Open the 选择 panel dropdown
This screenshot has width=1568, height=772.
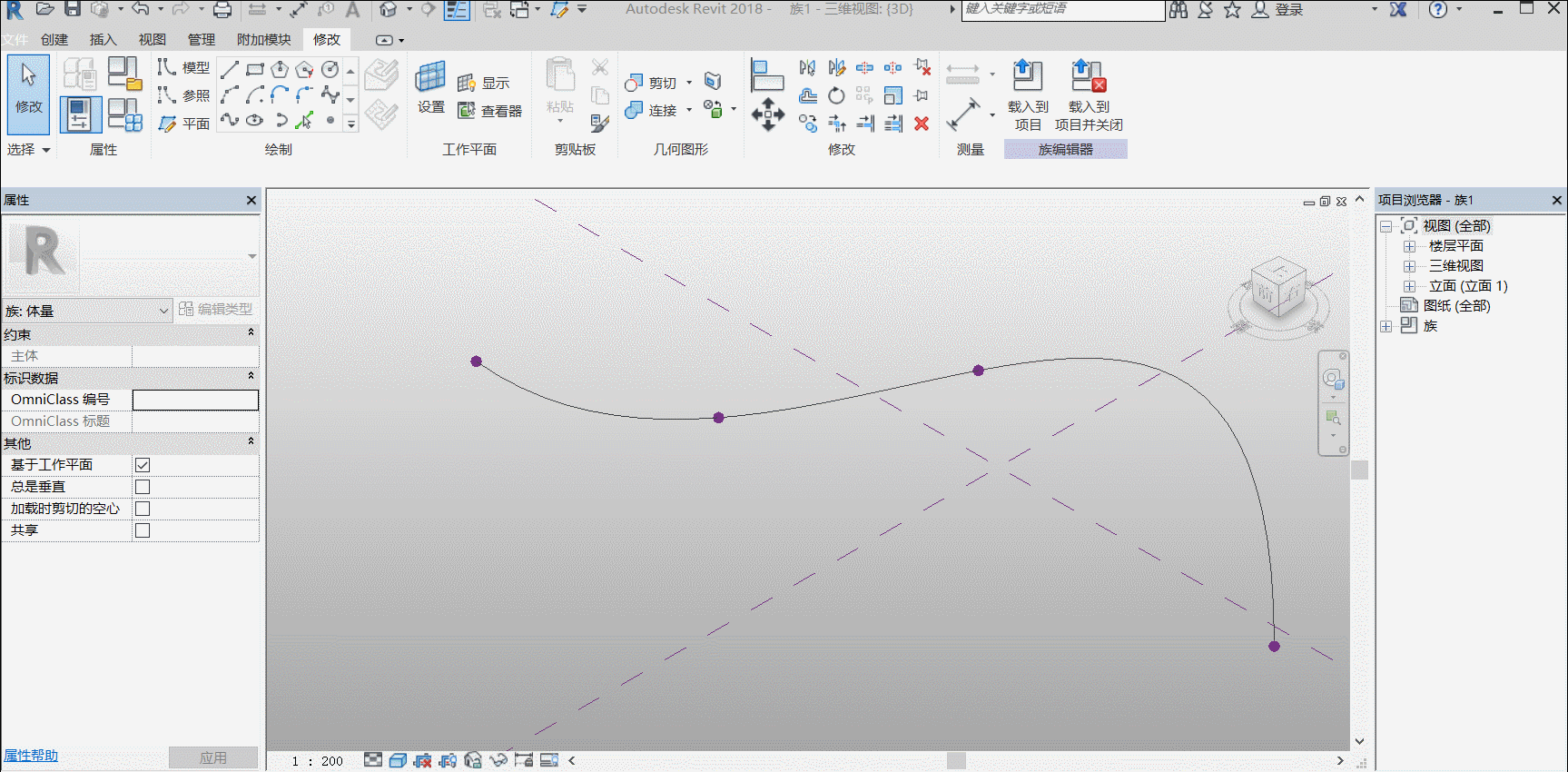click(29, 149)
